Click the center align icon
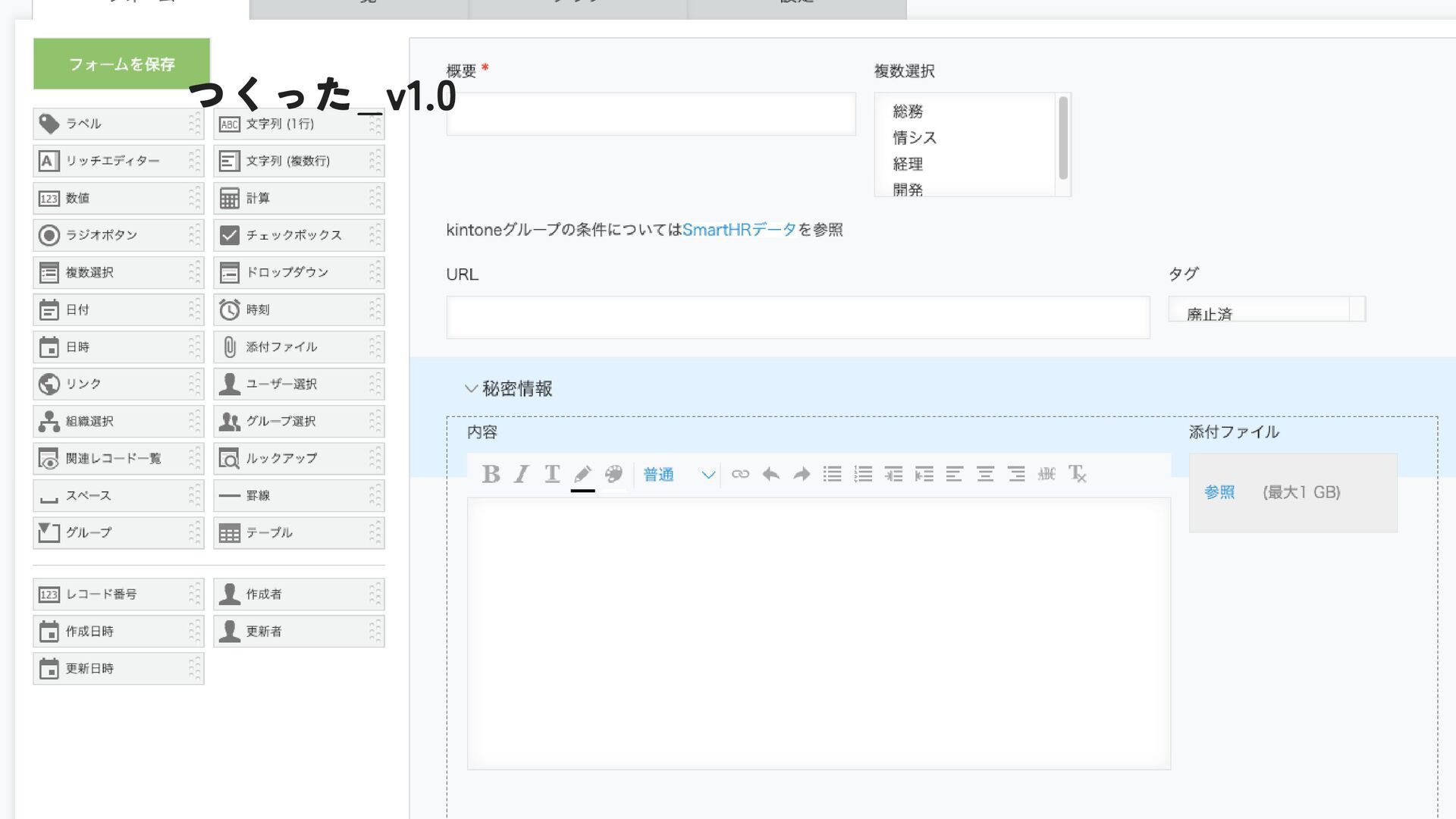 [x=985, y=475]
